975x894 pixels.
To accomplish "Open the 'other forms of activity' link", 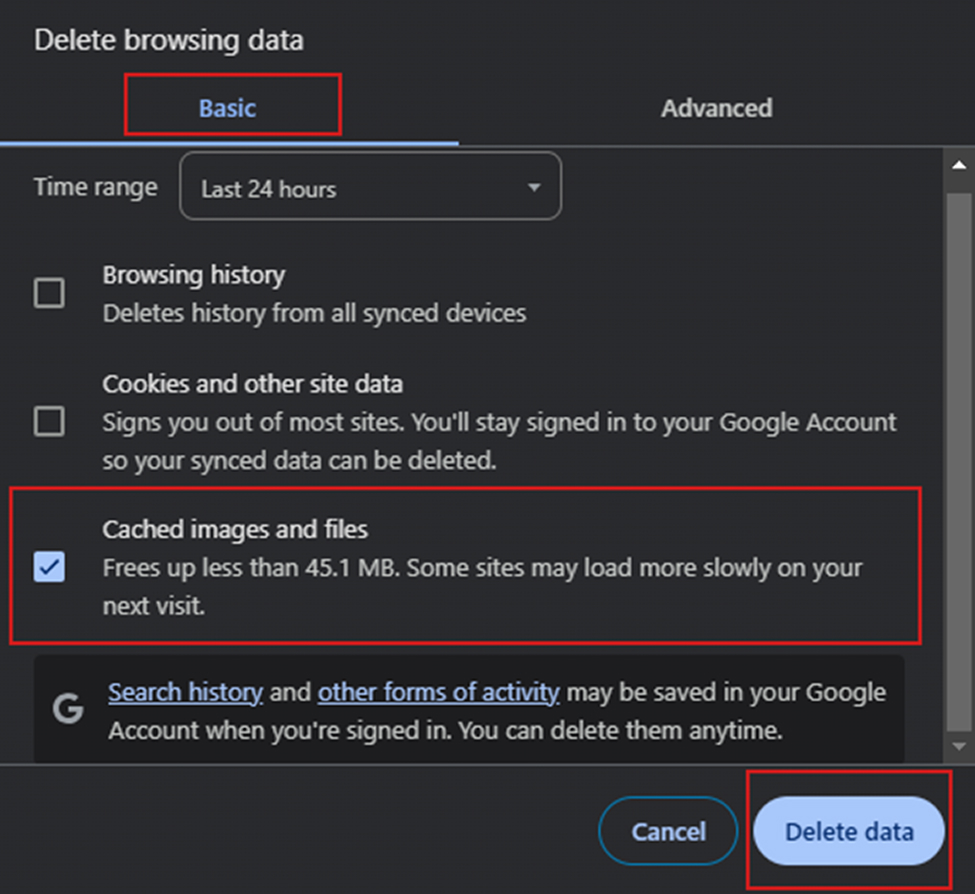I will pyautogui.click(x=438, y=692).
